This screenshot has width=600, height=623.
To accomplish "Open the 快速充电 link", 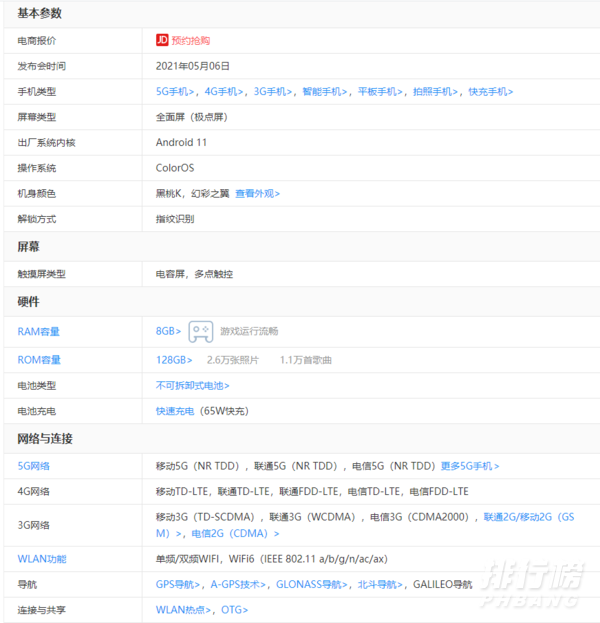I will (175, 411).
